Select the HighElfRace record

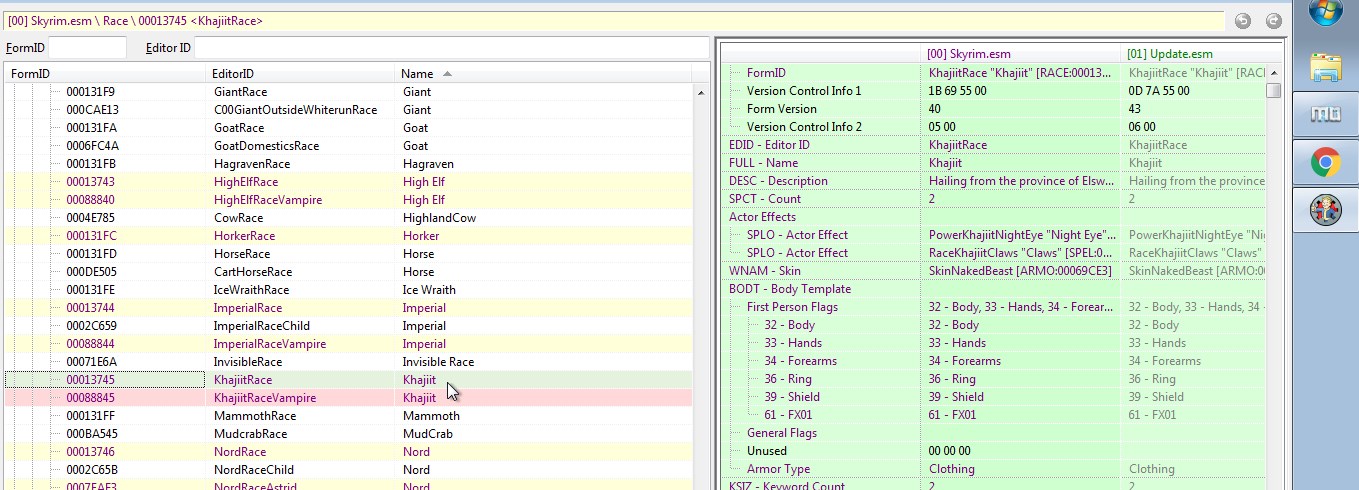pyautogui.click(x=348, y=182)
